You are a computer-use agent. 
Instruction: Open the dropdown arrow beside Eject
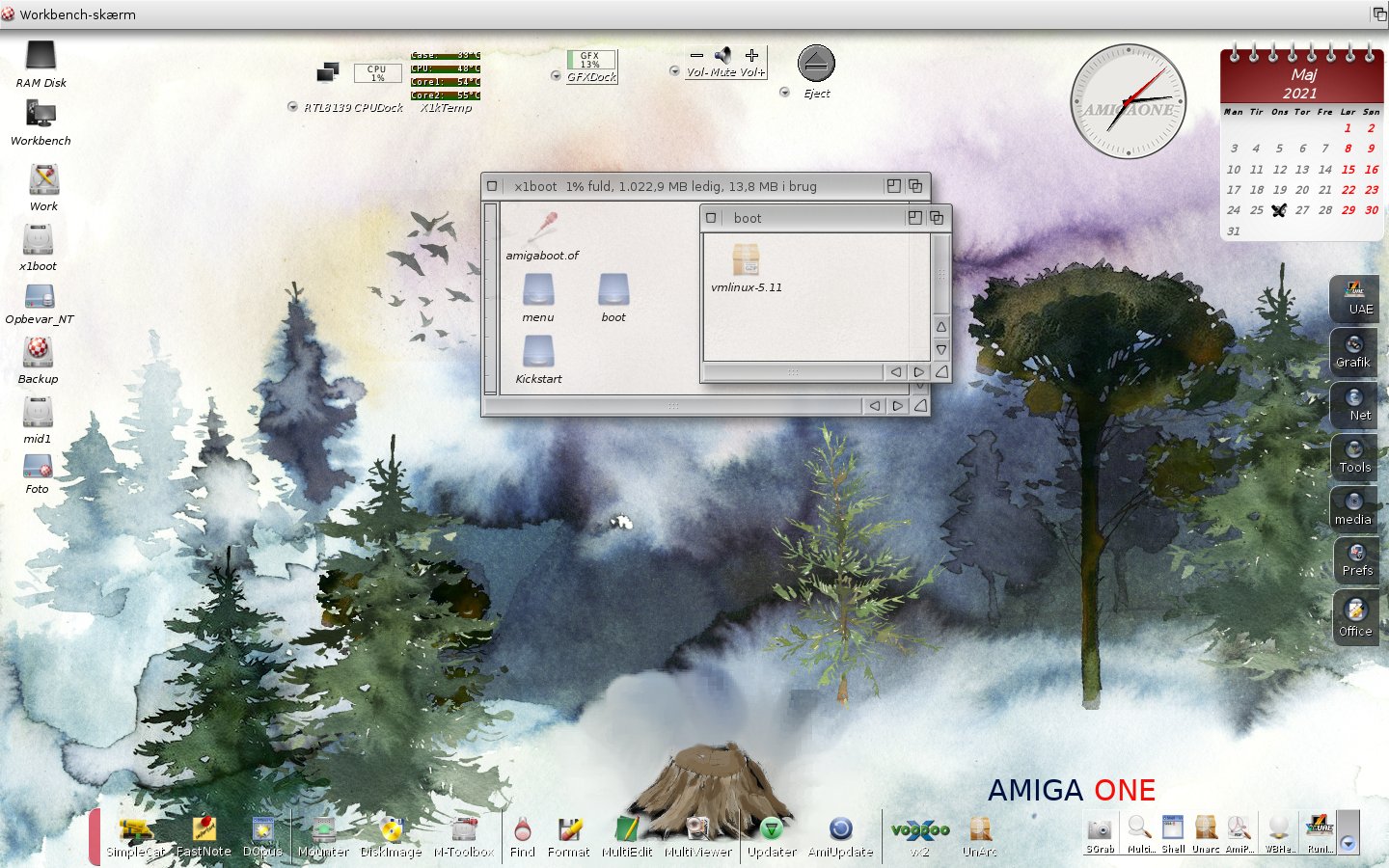tap(784, 93)
